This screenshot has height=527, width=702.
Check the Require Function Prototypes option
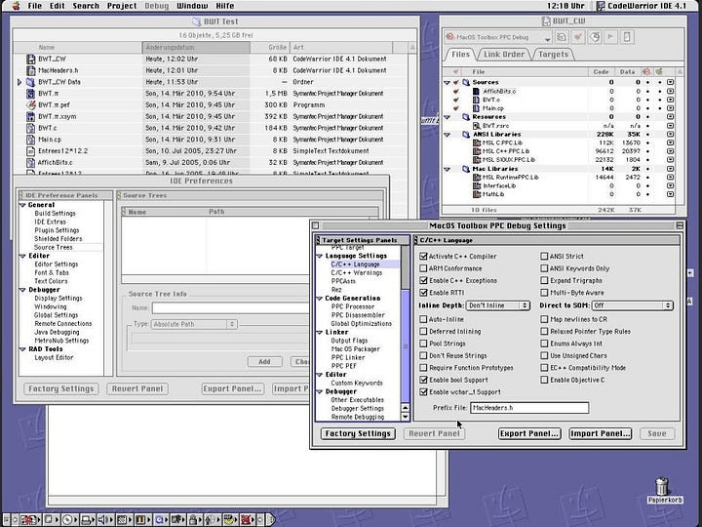(424, 368)
